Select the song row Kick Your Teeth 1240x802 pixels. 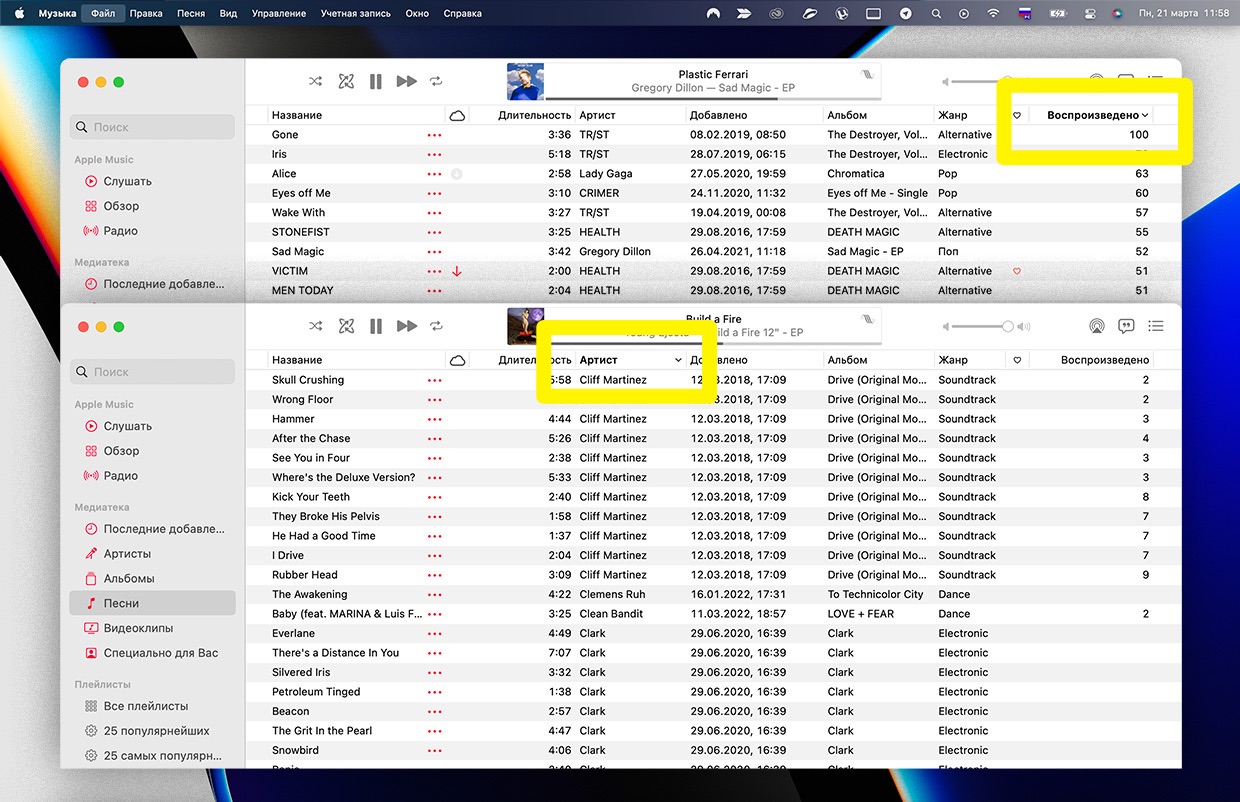pyautogui.click(x=713, y=497)
